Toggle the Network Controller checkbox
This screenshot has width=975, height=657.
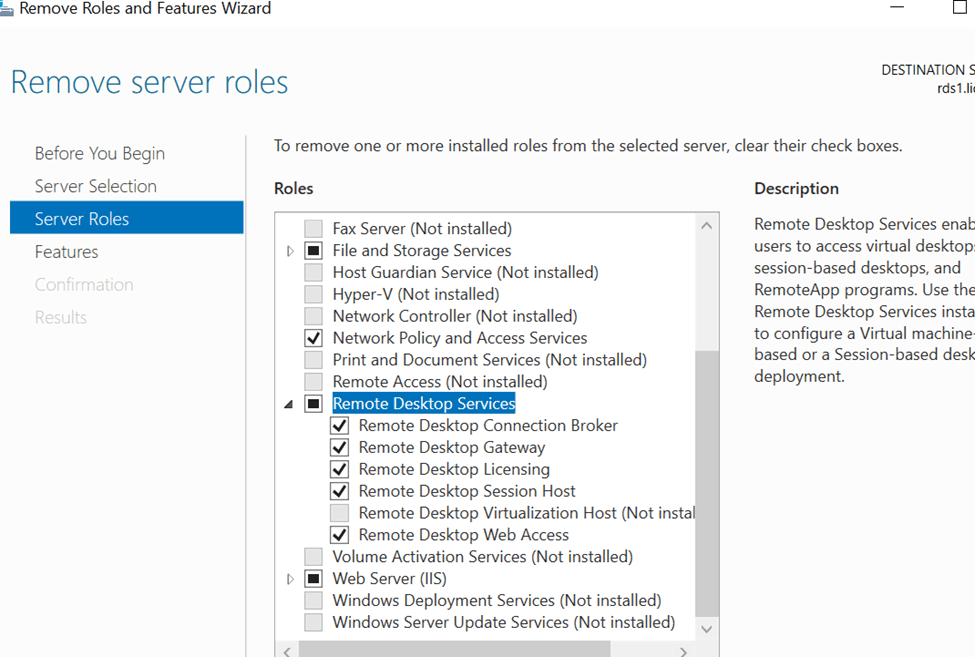[x=313, y=316]
